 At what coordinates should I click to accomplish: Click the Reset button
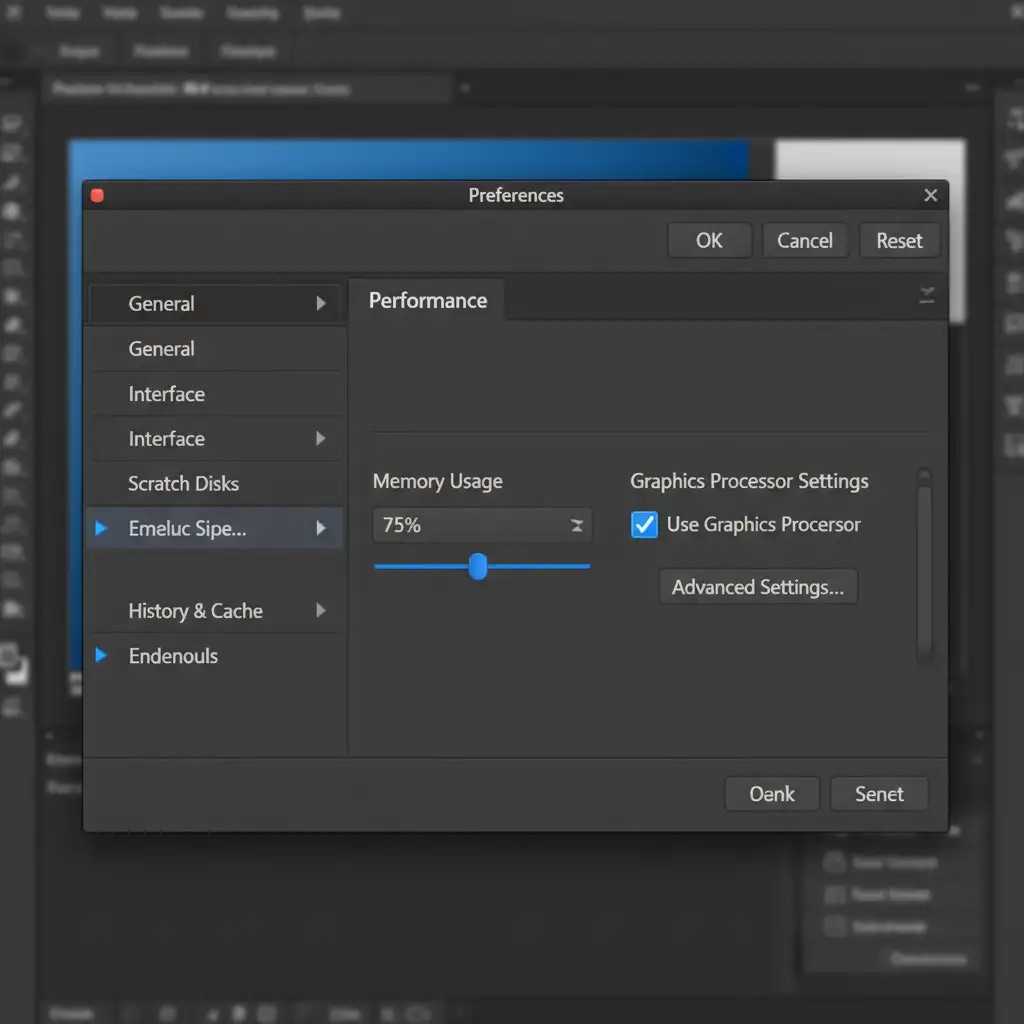point(899,241)
